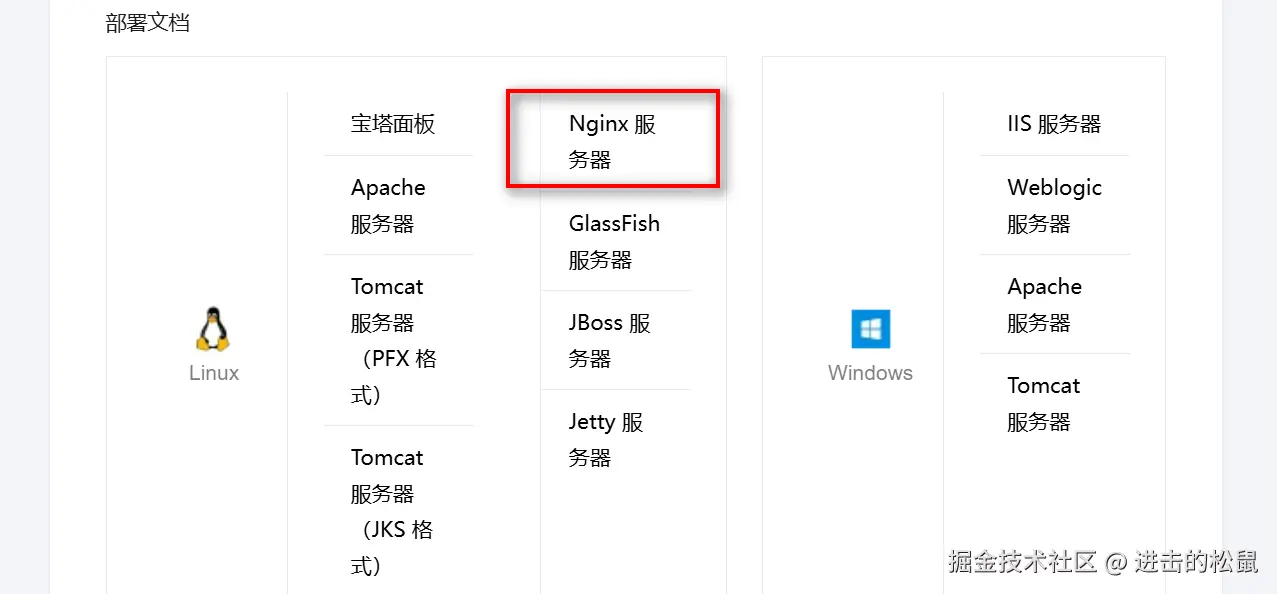Open the IIS 服务器 document

click(1054, 124)
